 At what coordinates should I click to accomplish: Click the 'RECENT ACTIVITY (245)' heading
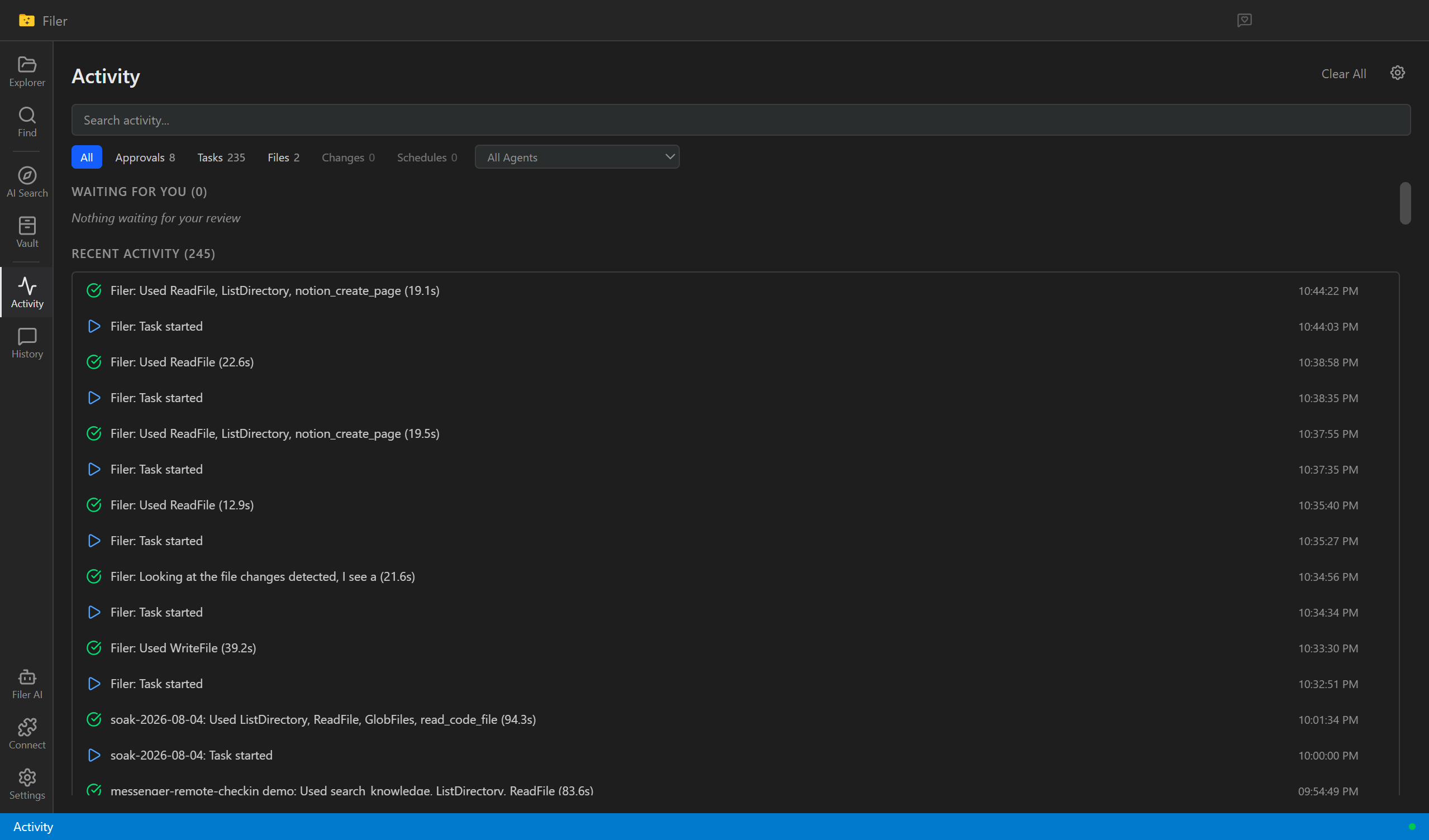tap(144, 254)
